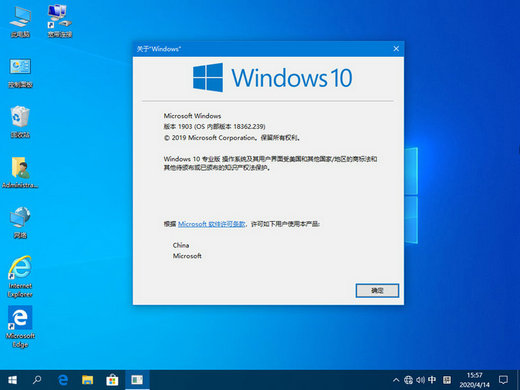520x390 pixels.
Task: Open the Action Center notifications icon
Action: (503, 380)
